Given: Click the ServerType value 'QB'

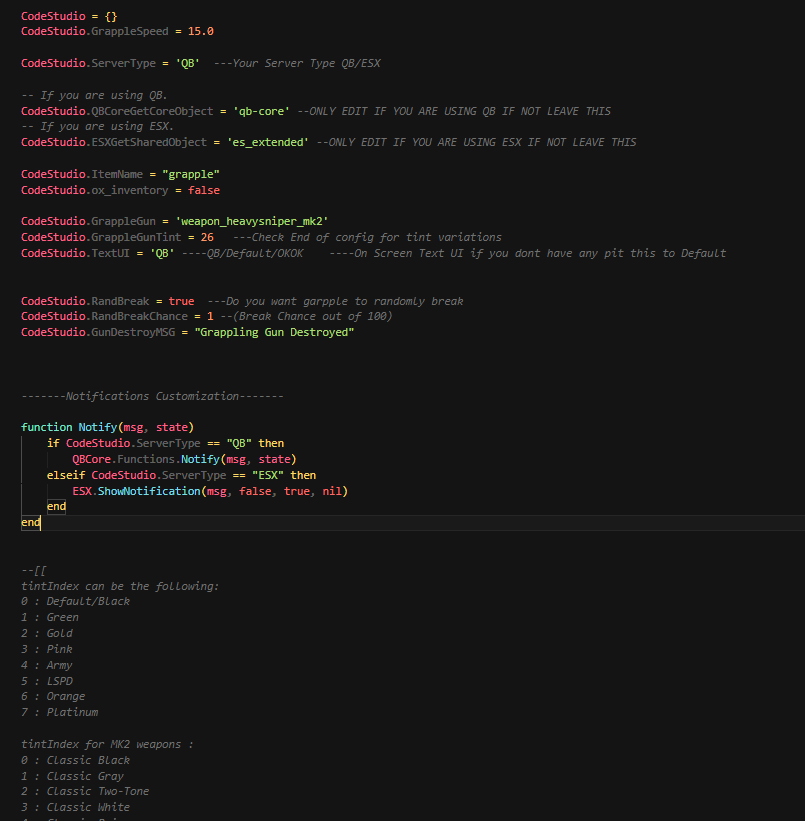Looking at the screenshot, I should 188,63.
